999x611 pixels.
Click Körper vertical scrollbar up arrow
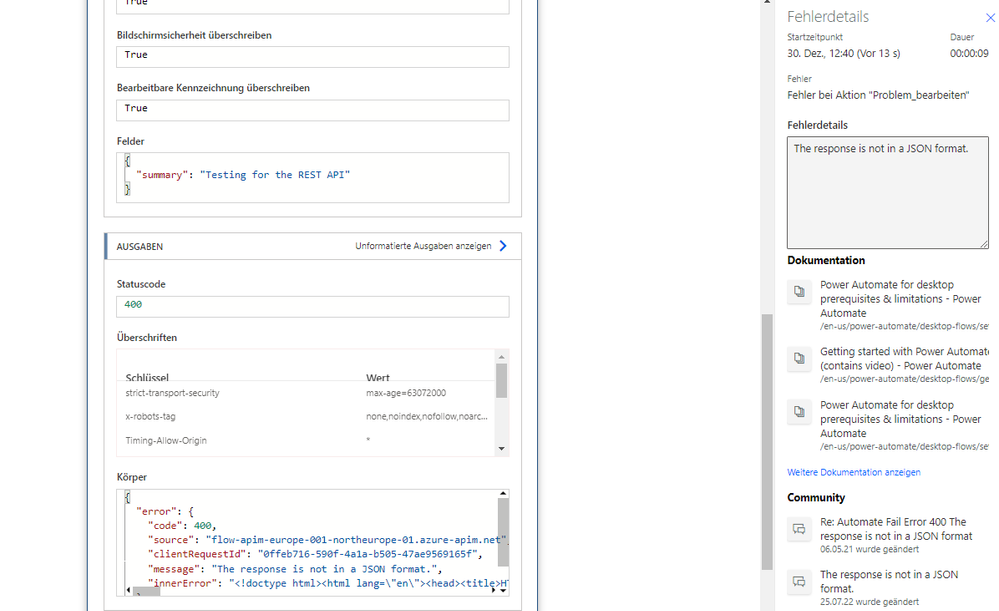point(503,494)
